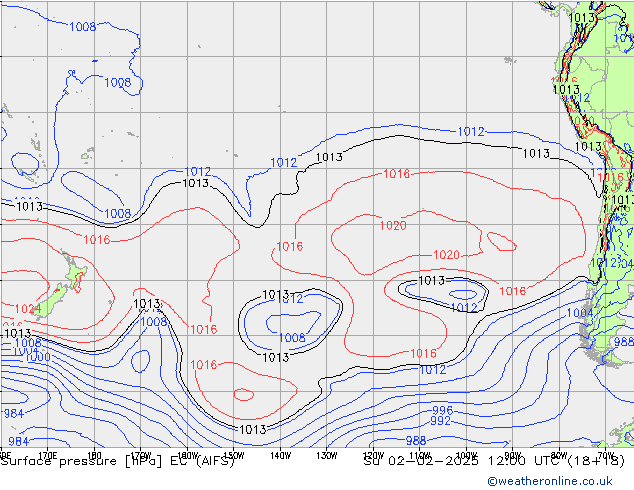Click the 100W longitude axis label
This screenshot has width=634, height=490.
pyautogui.click(x=466, y=456)
